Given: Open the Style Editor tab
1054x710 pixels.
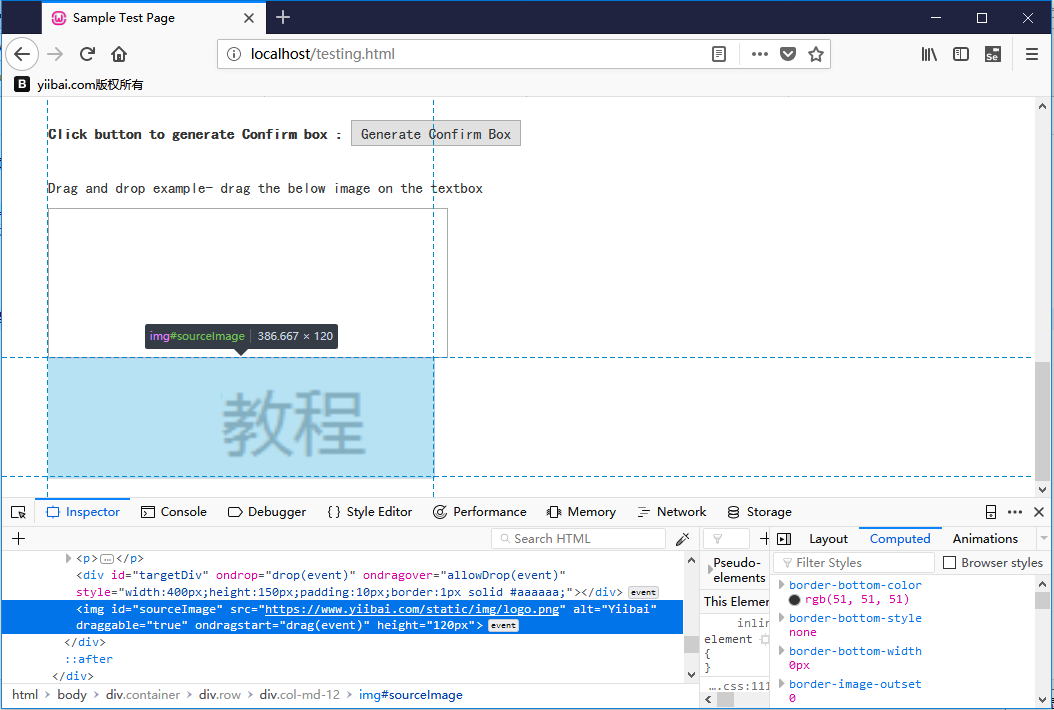Looking at the screenshot, I should [x=370, y=512].
